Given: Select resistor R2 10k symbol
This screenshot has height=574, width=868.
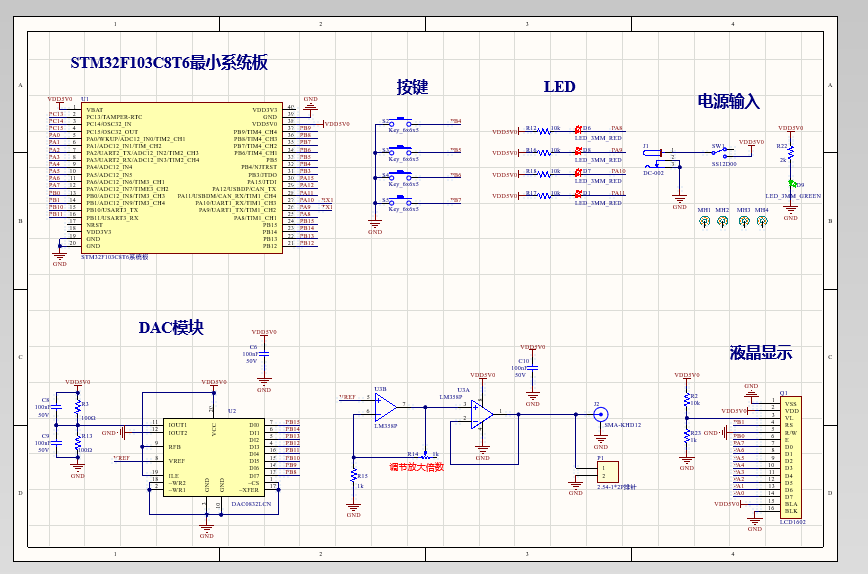Looking at the screenshot, I should tap(686, 400).
